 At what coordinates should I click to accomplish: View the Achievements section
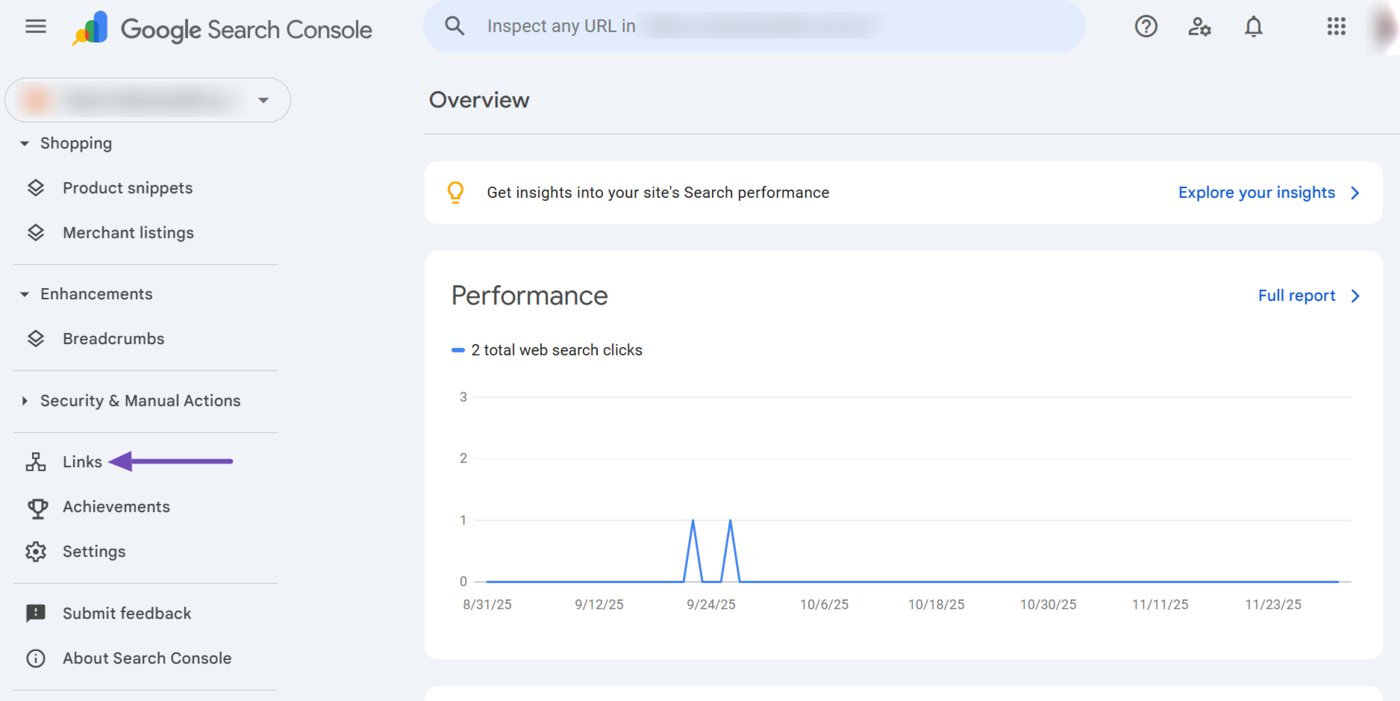[x=116, y=506]
